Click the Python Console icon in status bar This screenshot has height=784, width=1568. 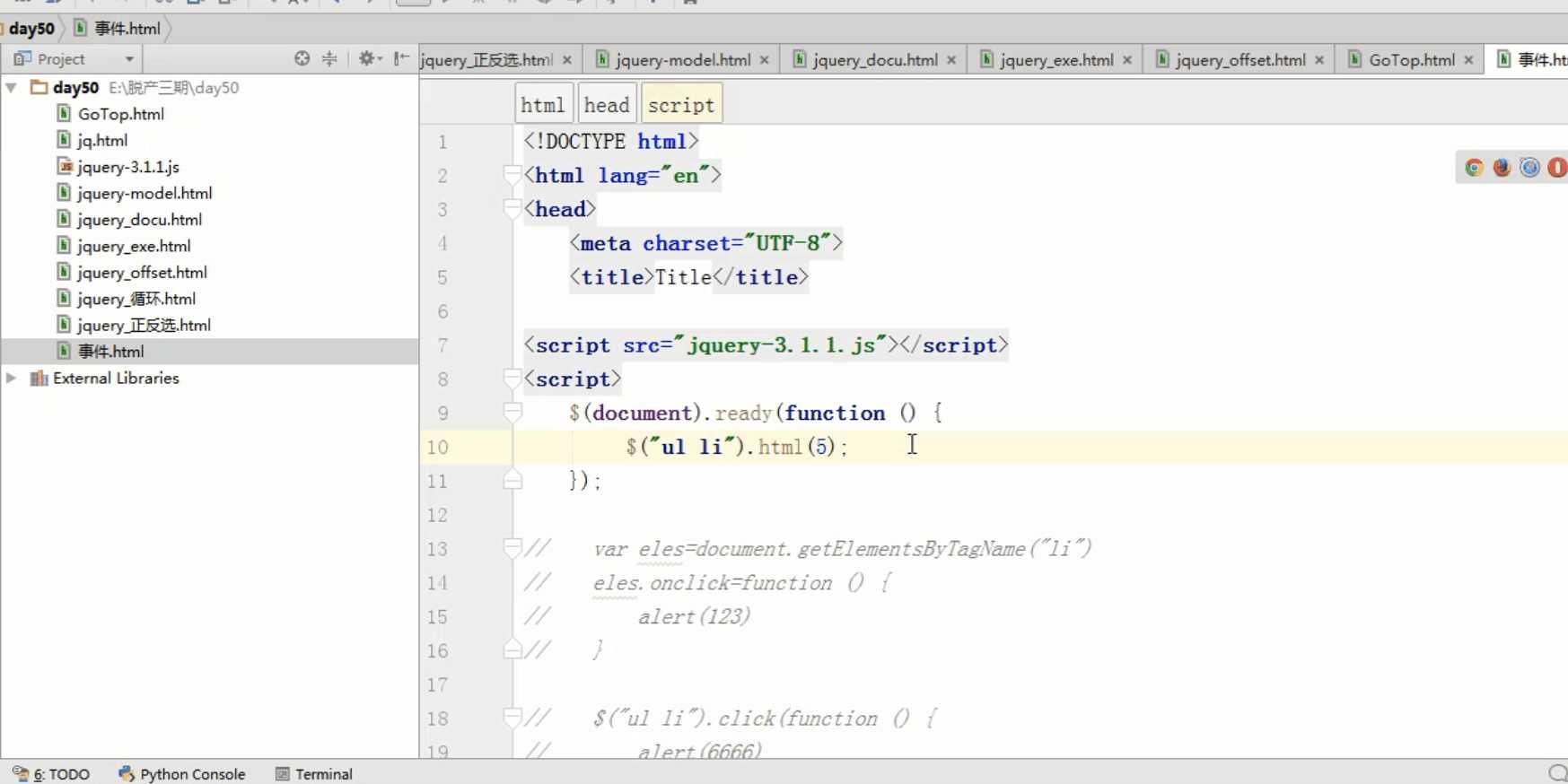coord(127,773)
